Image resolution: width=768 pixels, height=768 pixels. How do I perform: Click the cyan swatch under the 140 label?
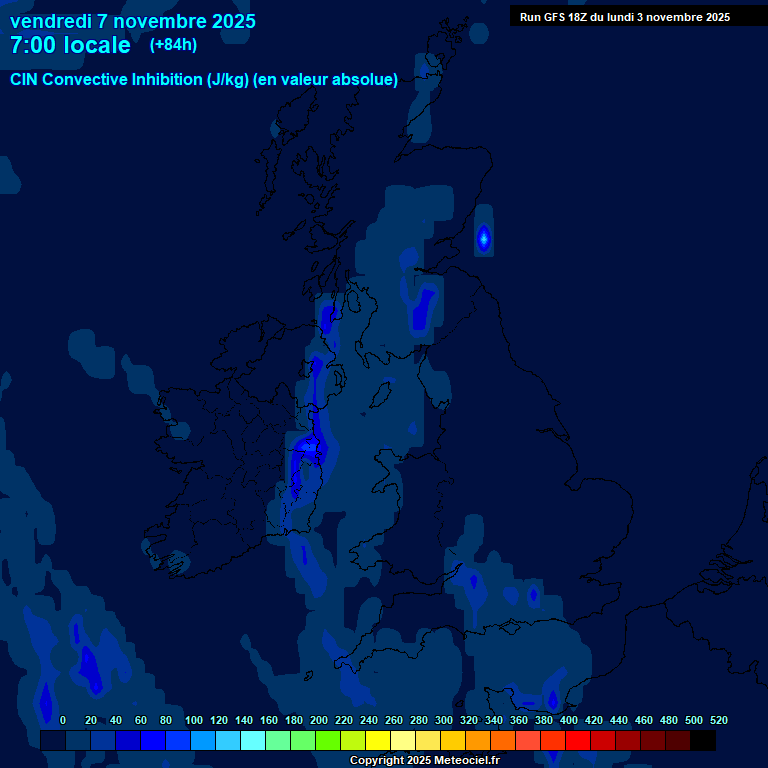[x=253, y=740]
